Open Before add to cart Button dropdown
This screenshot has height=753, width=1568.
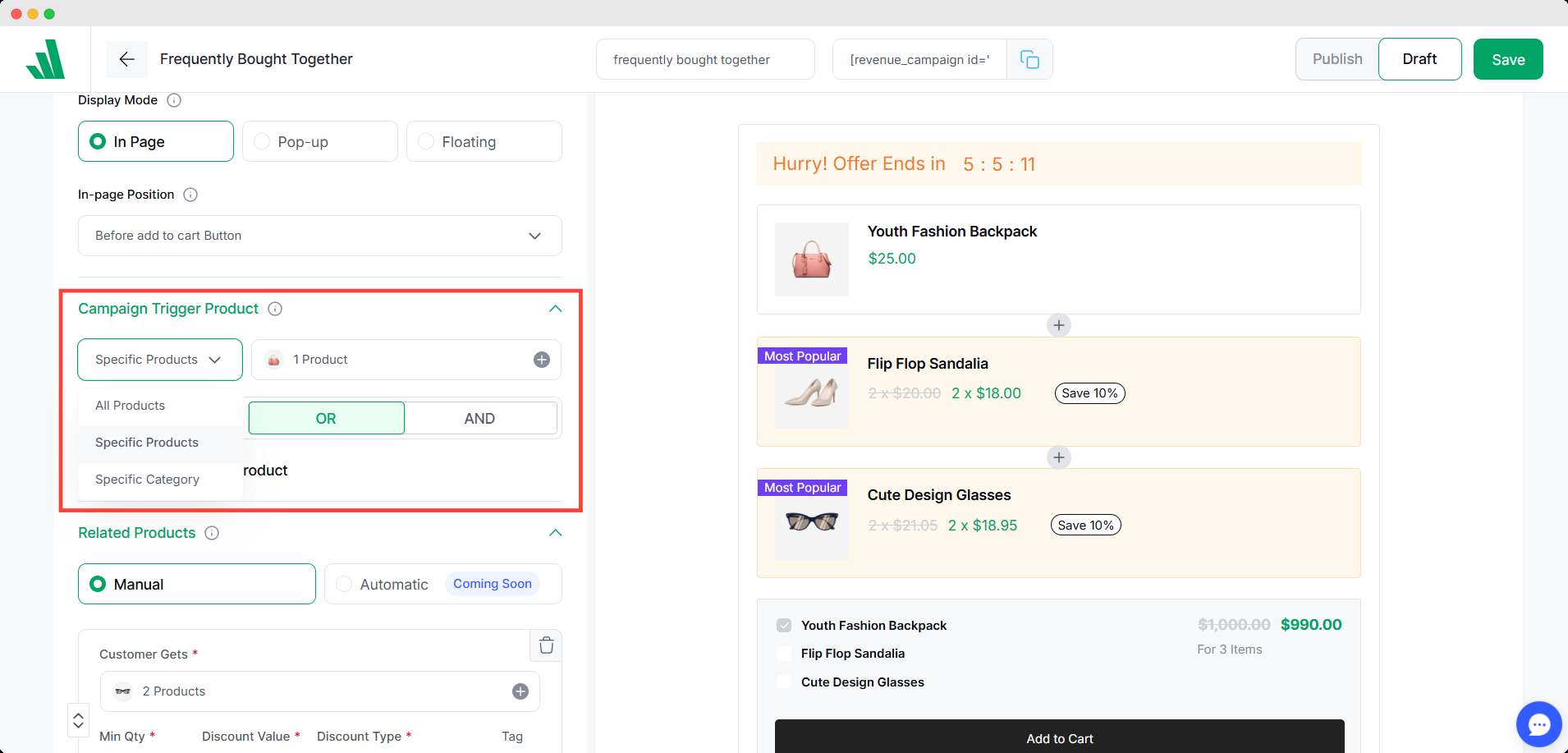tap(320, 236)
